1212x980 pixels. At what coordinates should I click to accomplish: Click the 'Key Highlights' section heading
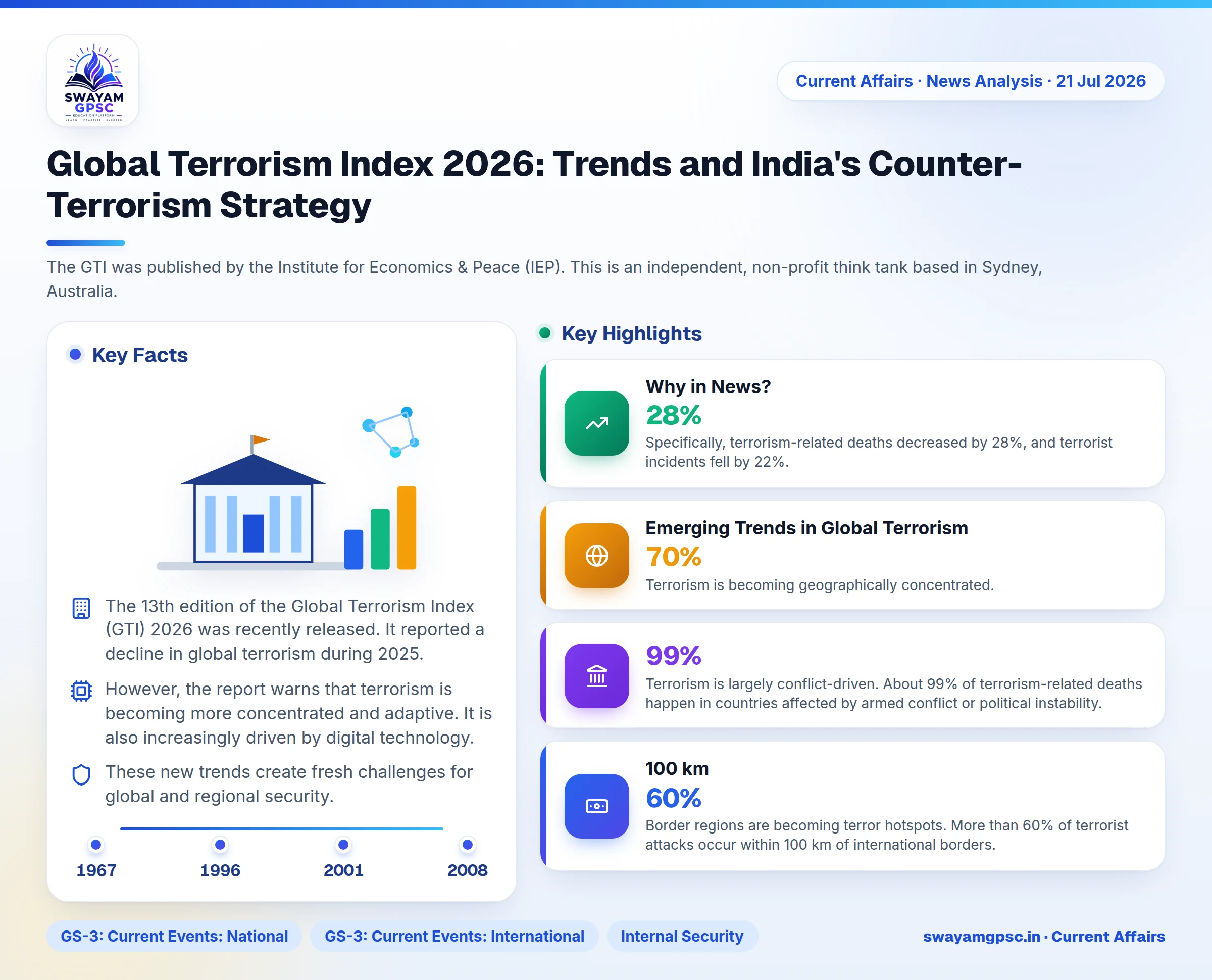[x=632, y=333]
